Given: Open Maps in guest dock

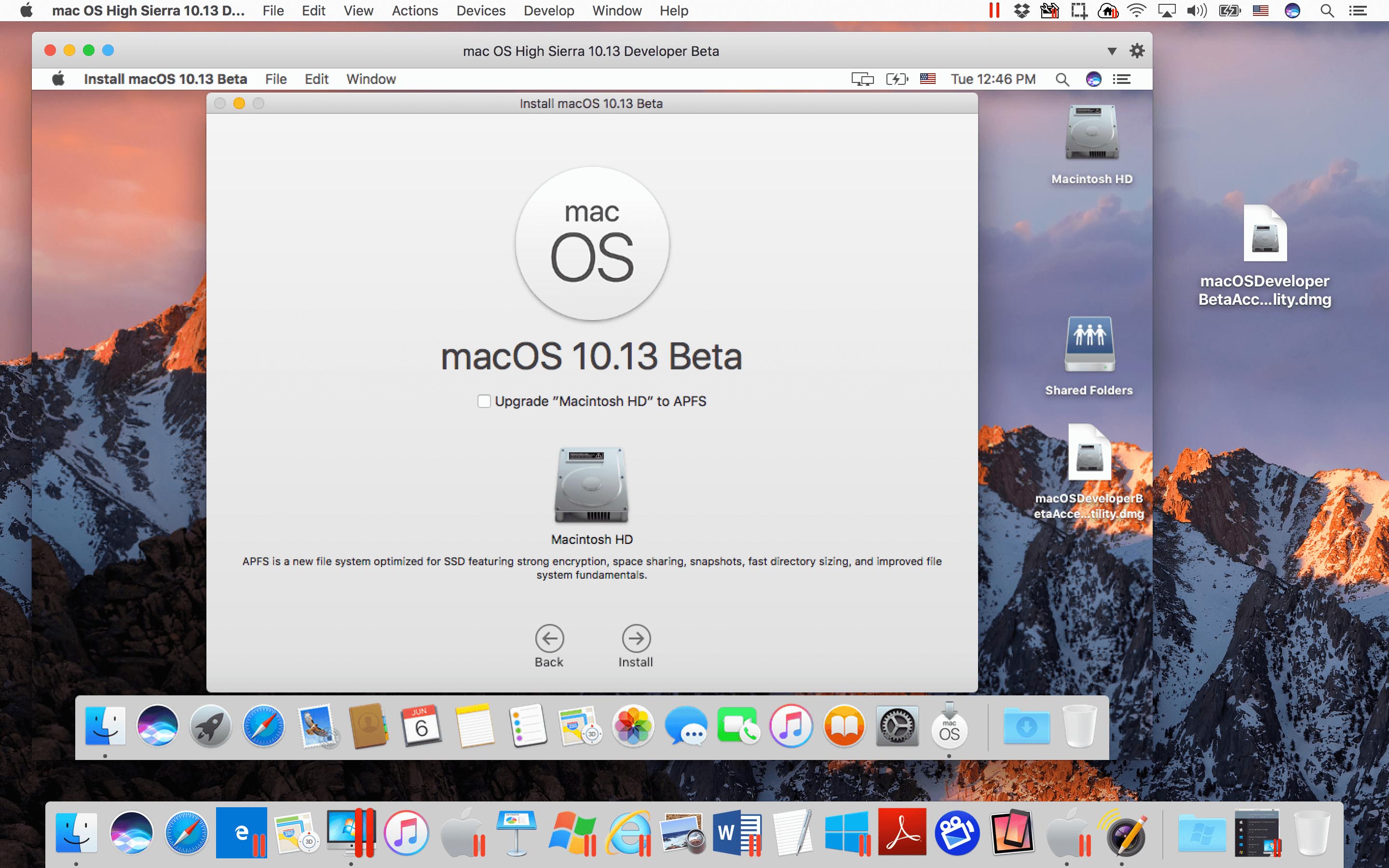Looking at the screenshot, I should click(x=580, y=726).
